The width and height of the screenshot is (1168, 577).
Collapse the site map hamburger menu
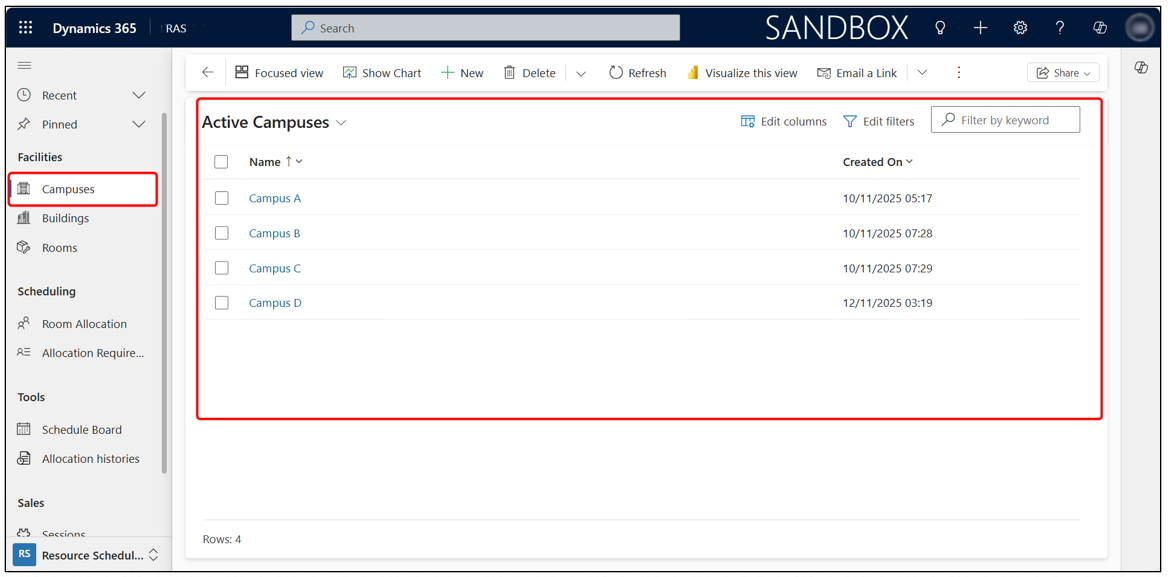tap(25, 65)
